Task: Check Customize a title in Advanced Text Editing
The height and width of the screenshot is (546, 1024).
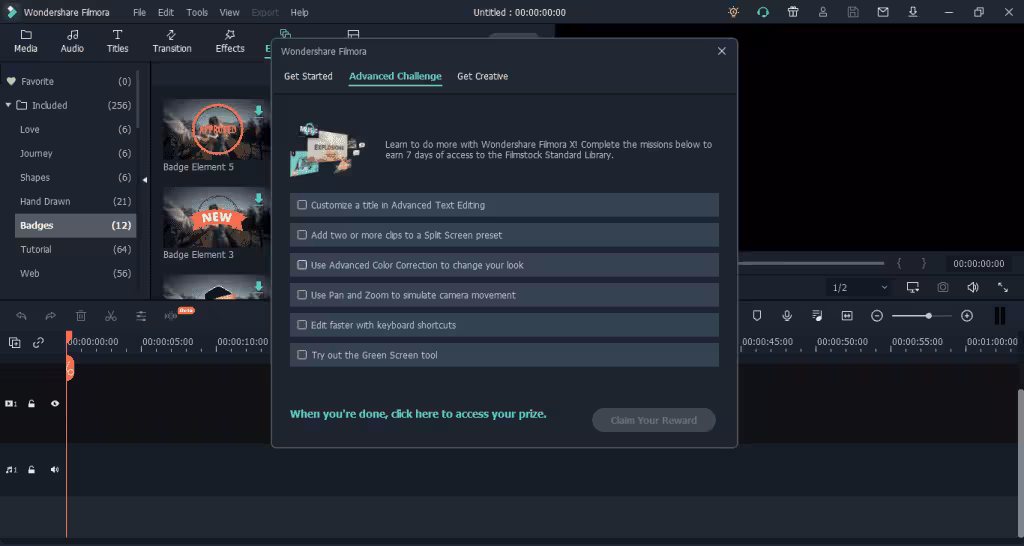Action: tap(302, 205)
